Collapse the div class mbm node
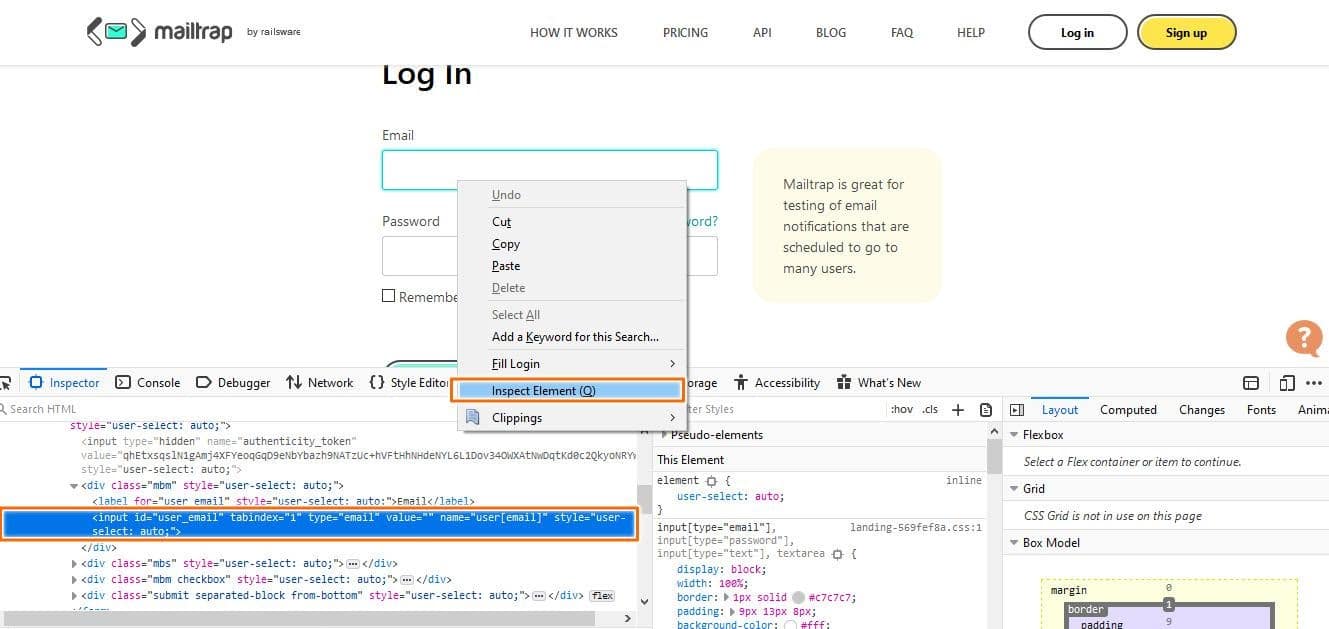 (x=75, y=485)
